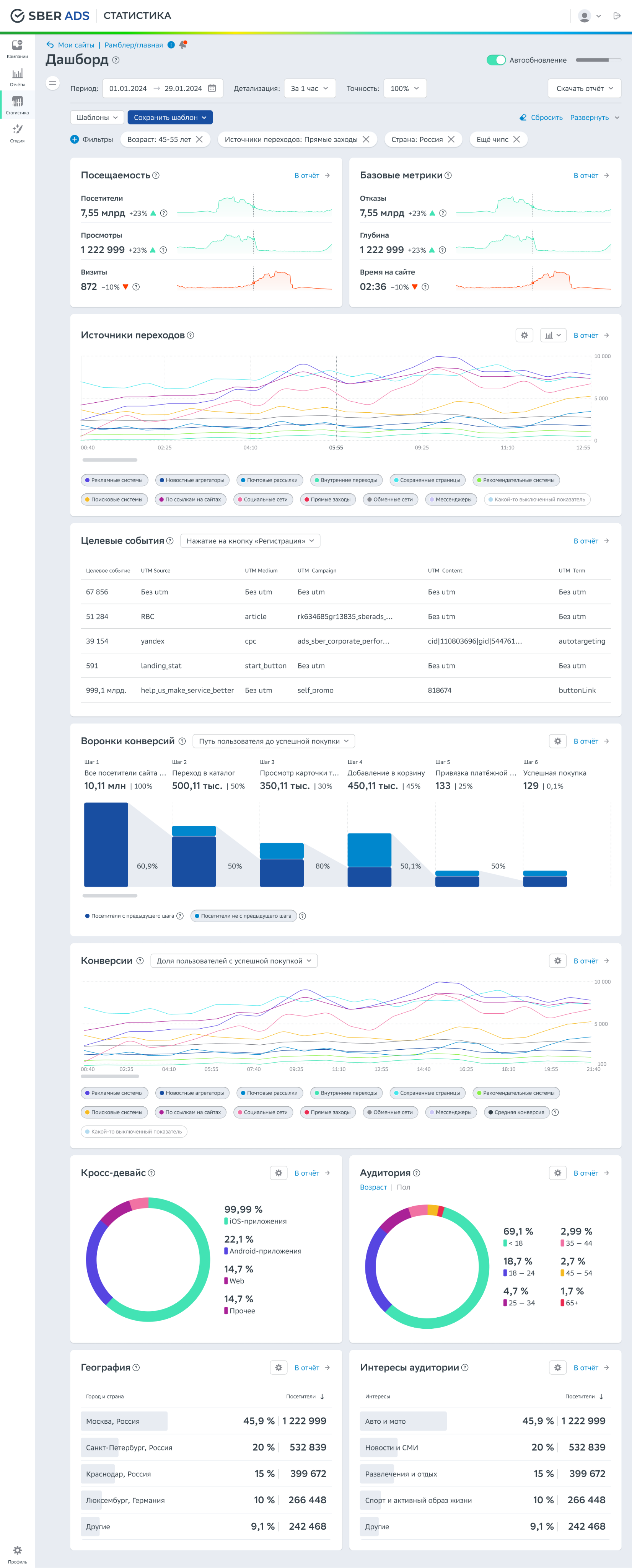
Task: Open Кампании in the left sidebar
Action: coord(17,49)
